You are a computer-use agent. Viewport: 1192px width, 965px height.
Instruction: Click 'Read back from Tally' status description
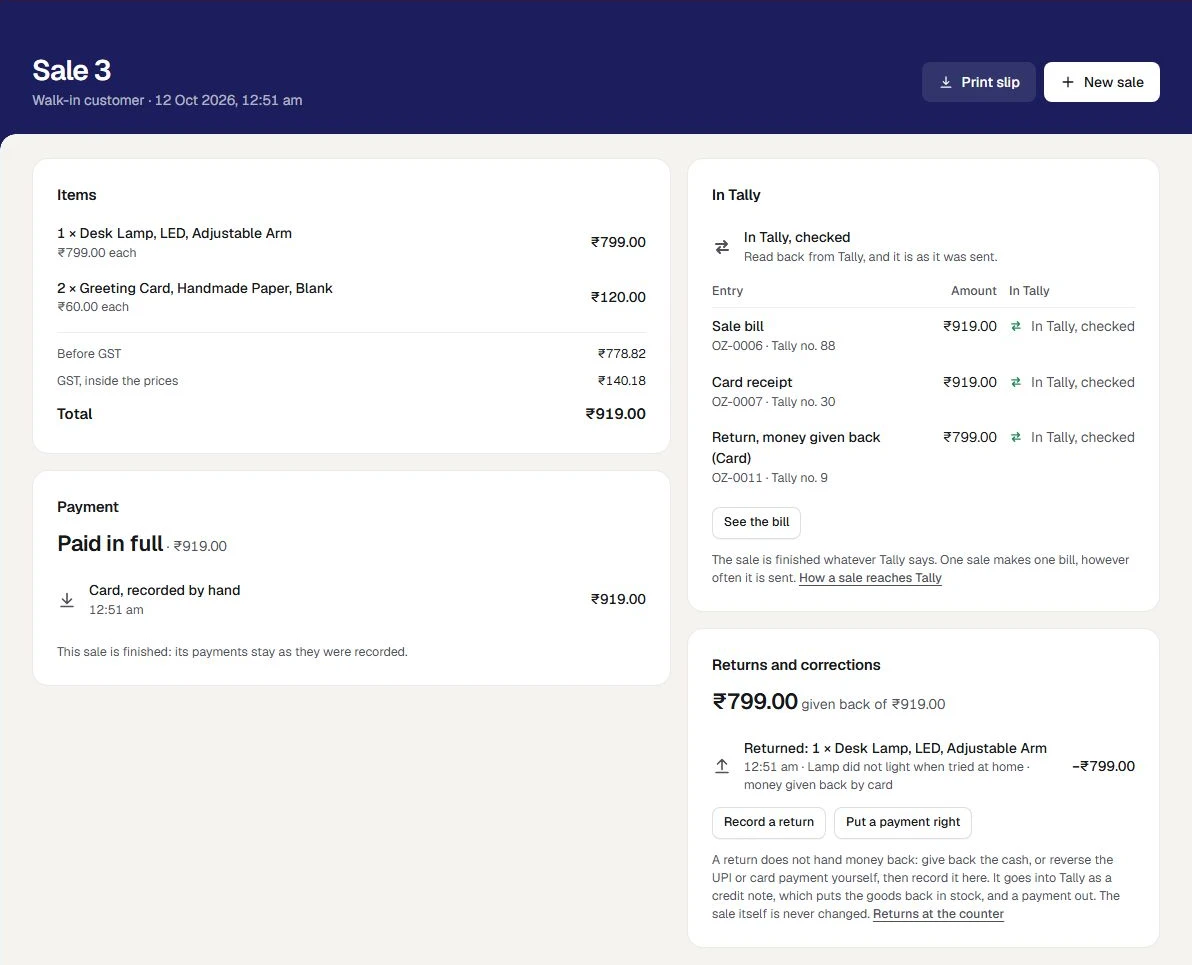(x=870, y=257)
